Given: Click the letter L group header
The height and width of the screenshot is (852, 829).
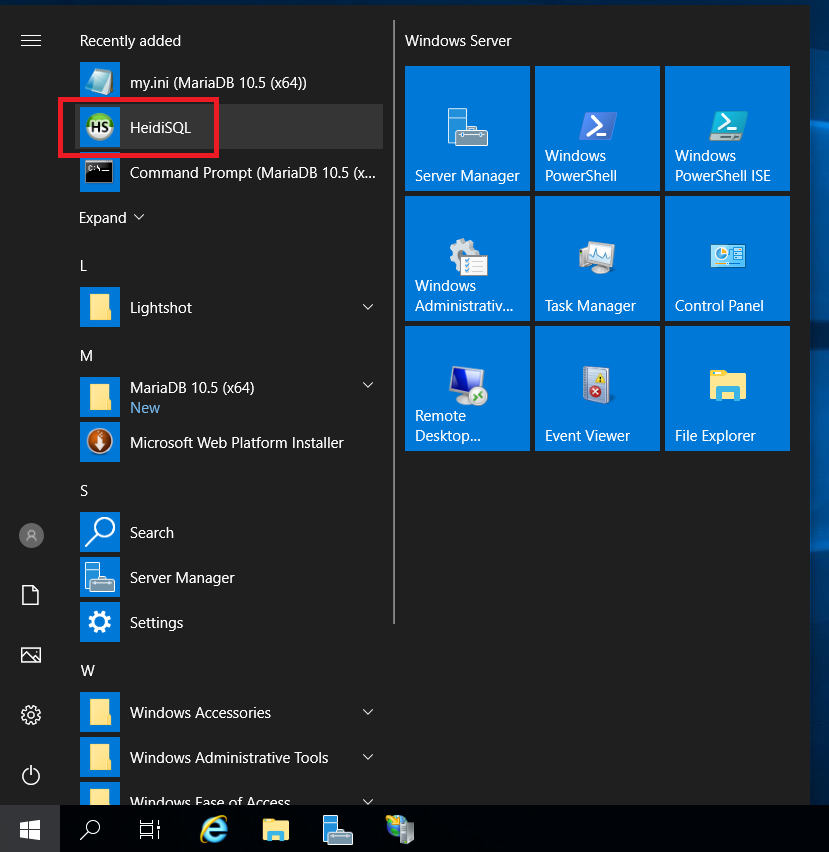Looking at the screenshot, I should pyautogui.click(x=84, y=266).
